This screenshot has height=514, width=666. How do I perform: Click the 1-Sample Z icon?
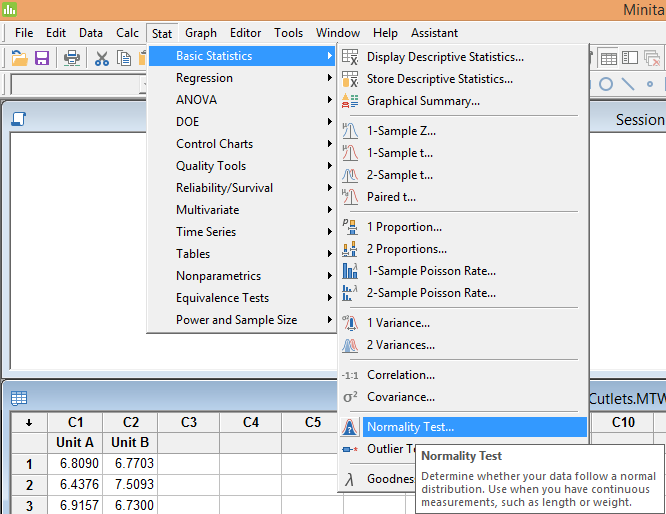(350, 130)
